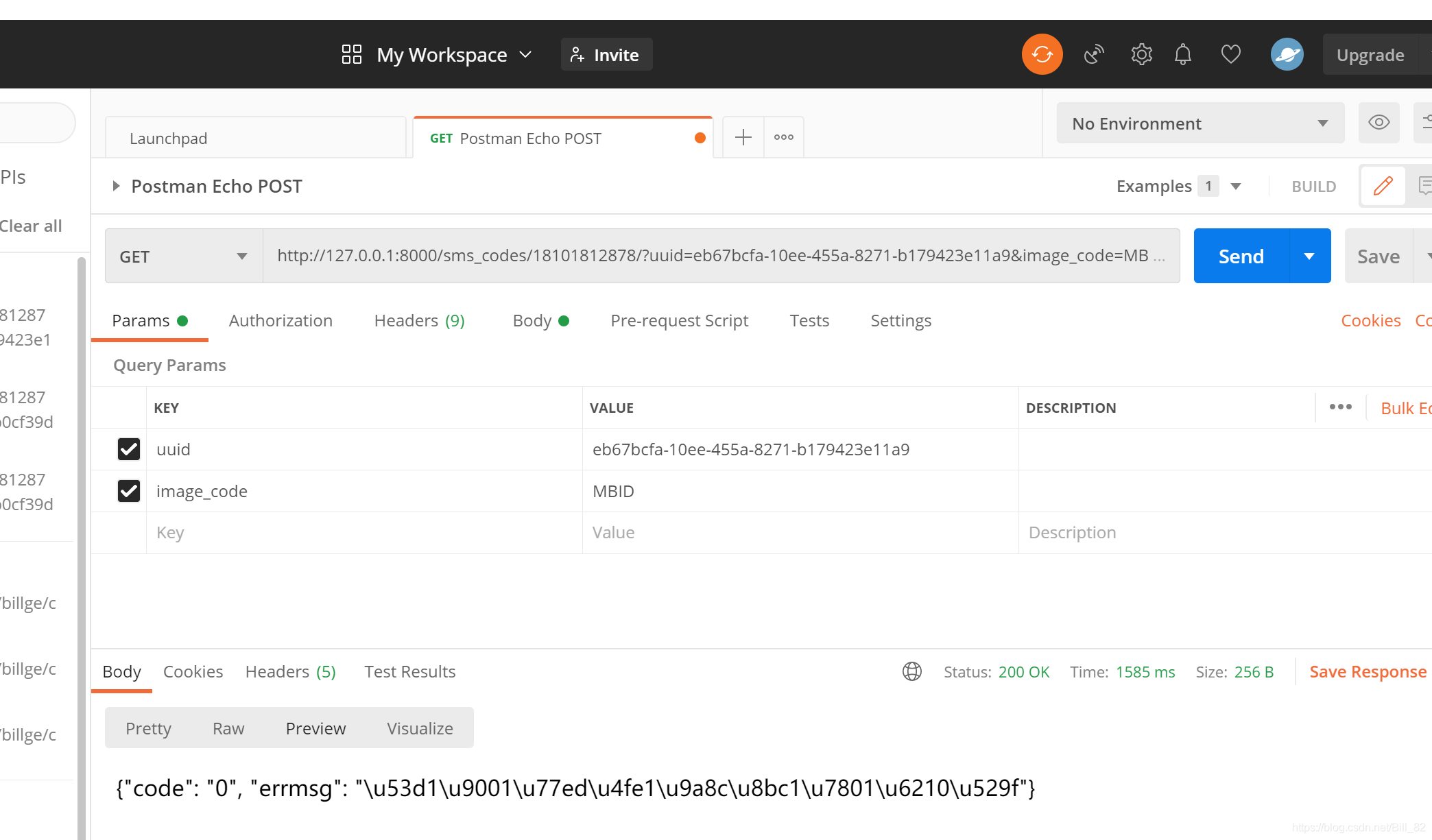1432x840 pixels.
Task: Click the 200 OK status text
Action: 1024,672
